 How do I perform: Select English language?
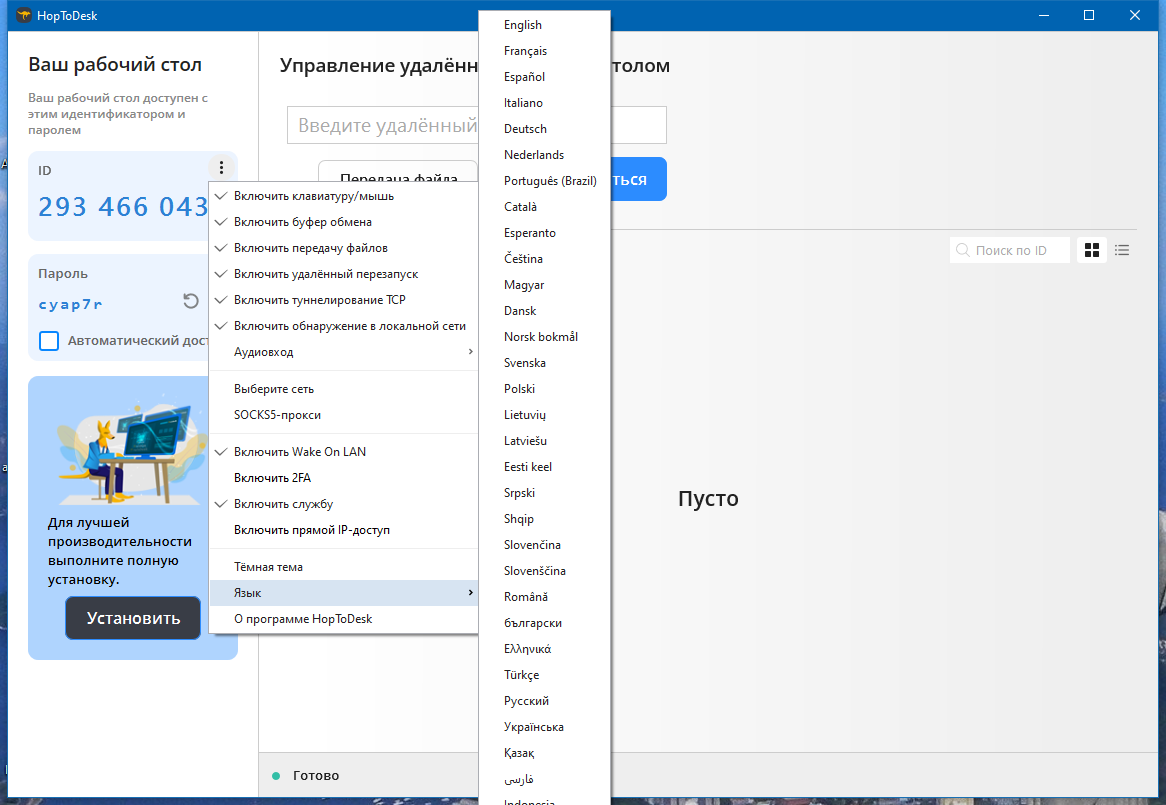pyautogui.click(x=544, y=25)
